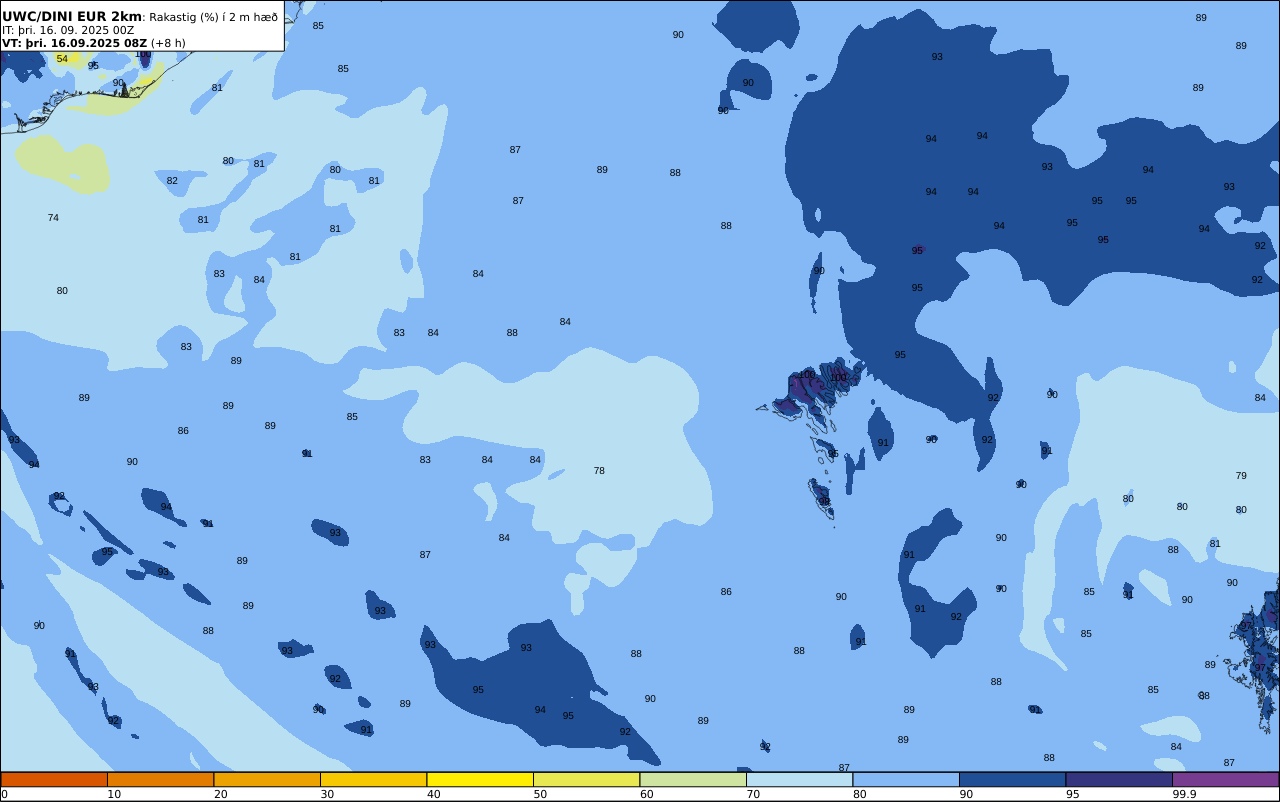
Task: Click the "79" humidity value on the map
Action: point(1241,476)
